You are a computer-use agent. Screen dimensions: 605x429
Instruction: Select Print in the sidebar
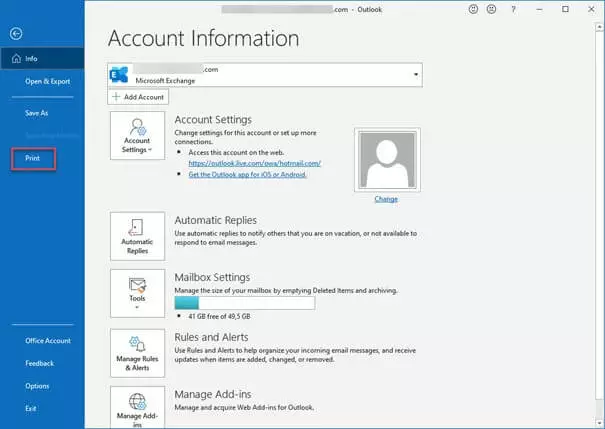(33, 159)
